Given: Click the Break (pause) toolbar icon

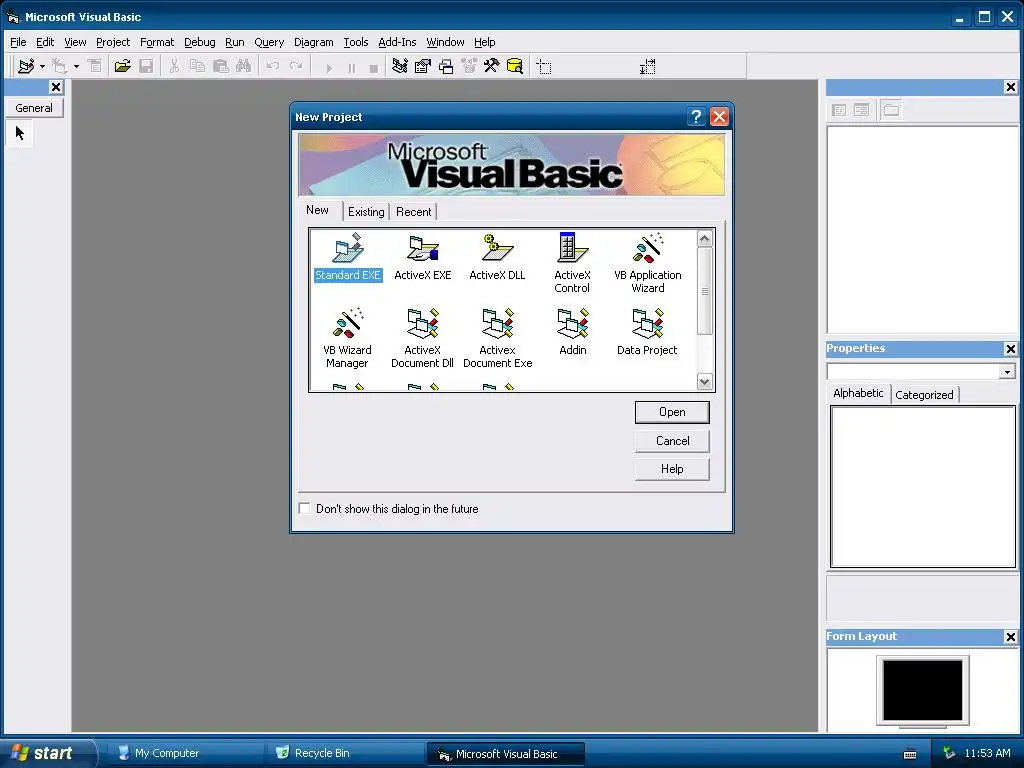Looking at the screenshot, I should tap(351, 67).
